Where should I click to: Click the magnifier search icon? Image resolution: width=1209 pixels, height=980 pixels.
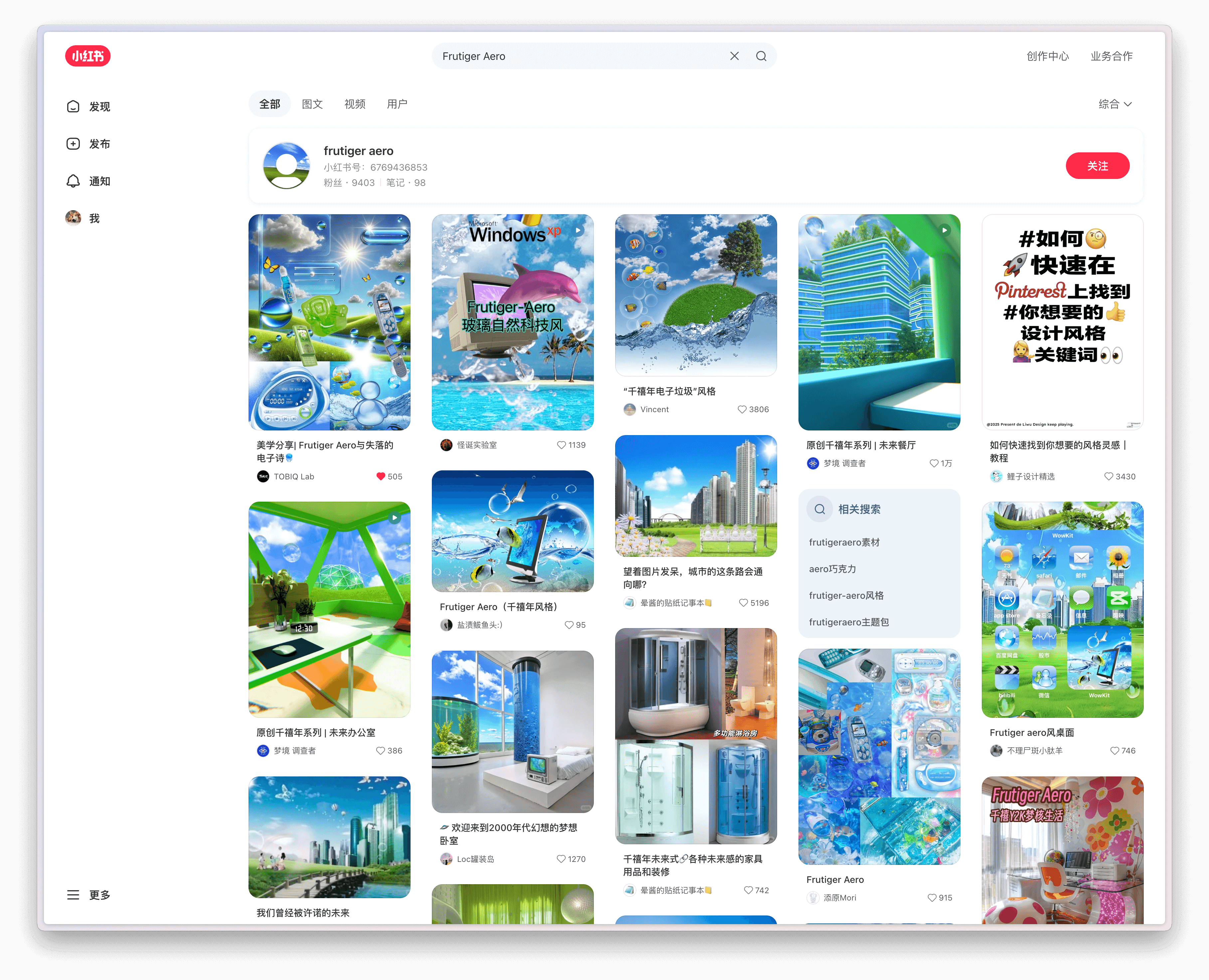click(762, 56)
